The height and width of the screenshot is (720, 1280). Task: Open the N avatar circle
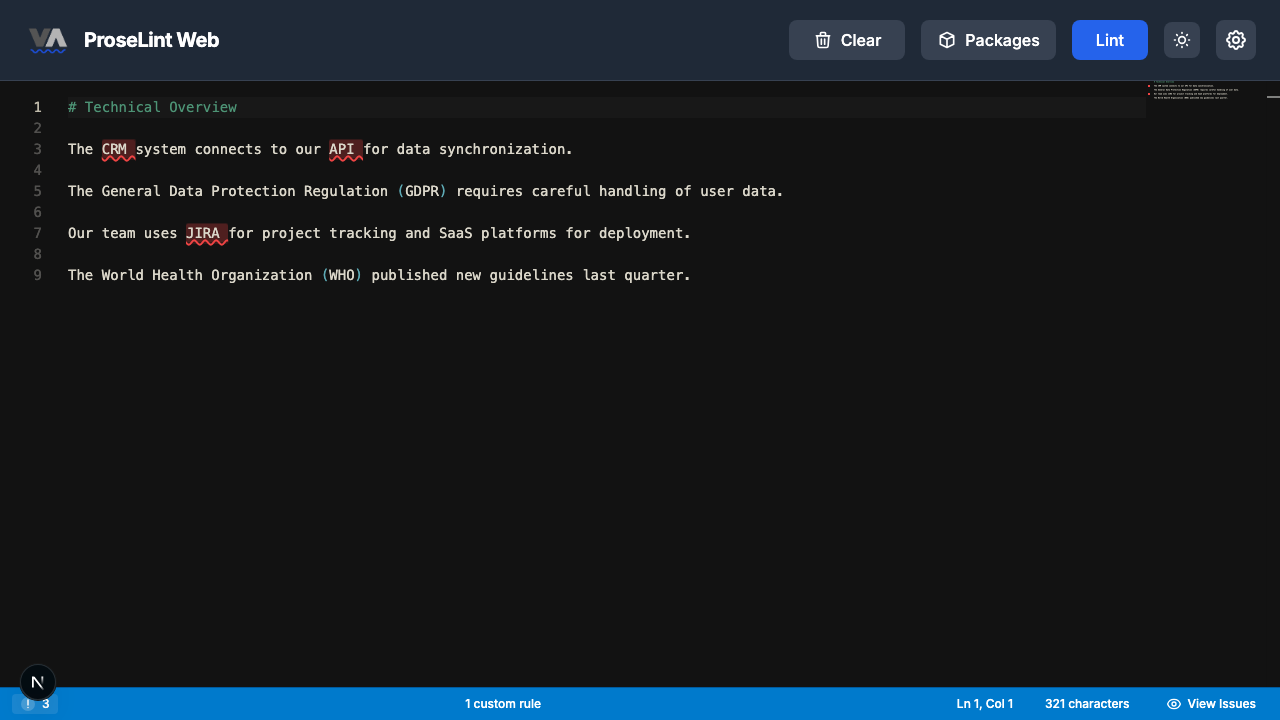(x=37, y=682)
